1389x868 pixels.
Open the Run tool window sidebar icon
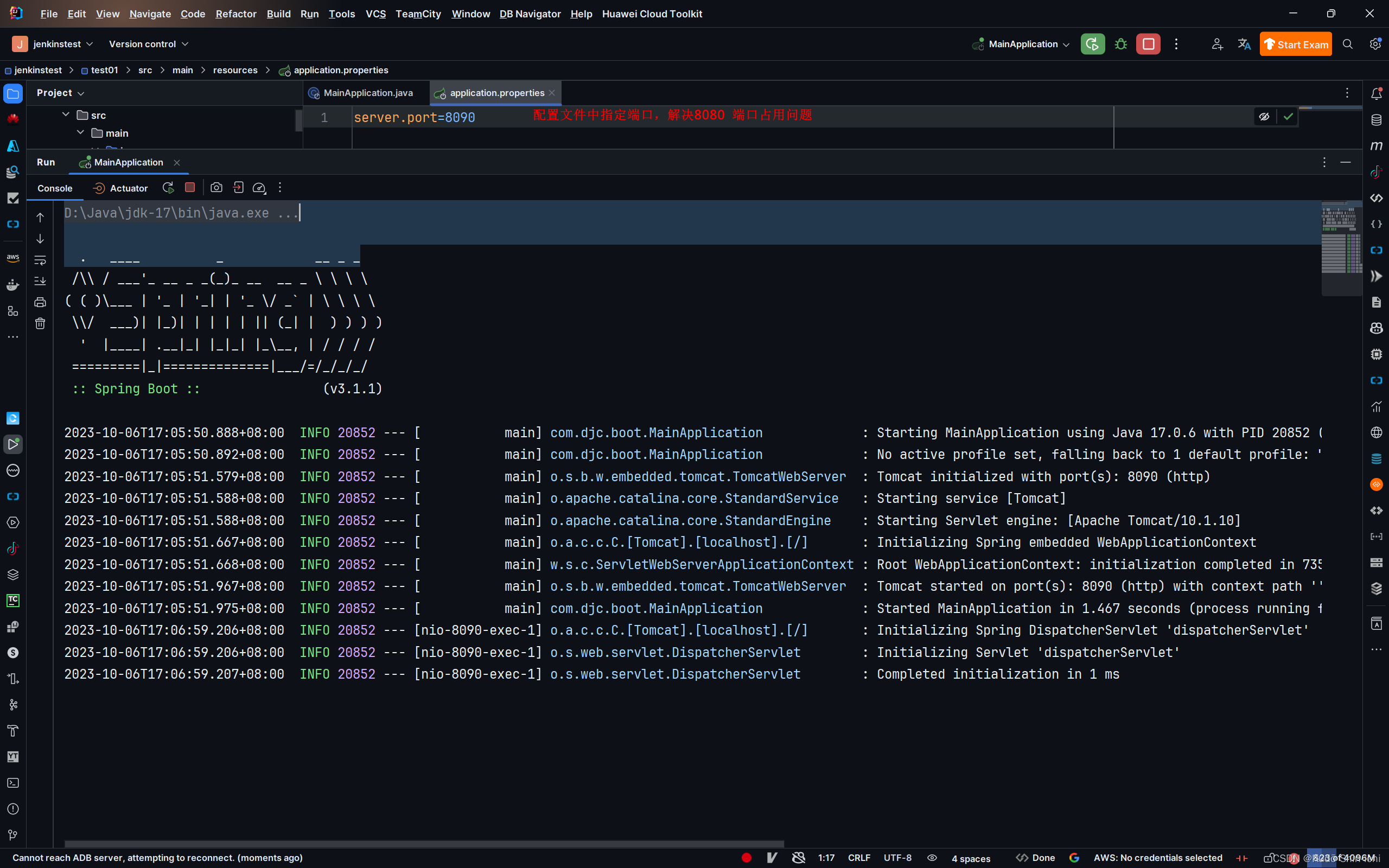pos(12,444)
